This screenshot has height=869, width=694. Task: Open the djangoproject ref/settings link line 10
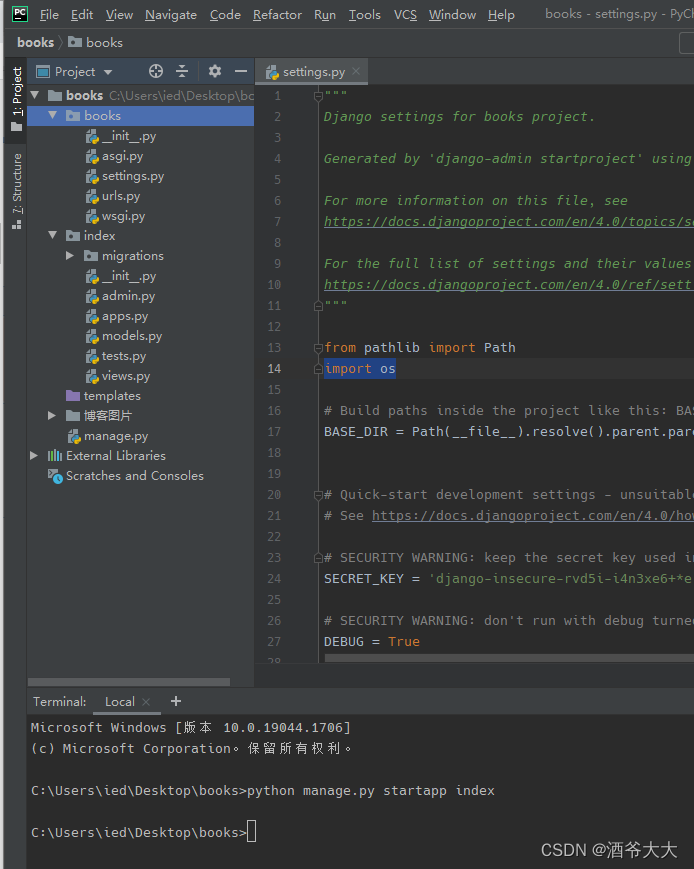tap(508, 285)
